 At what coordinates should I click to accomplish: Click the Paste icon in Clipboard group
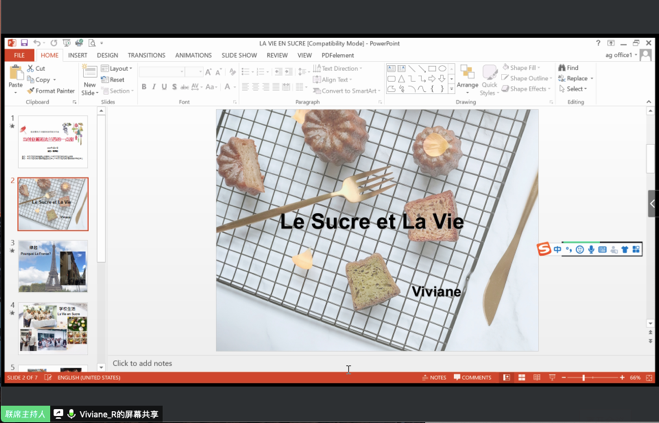point(16,74)
